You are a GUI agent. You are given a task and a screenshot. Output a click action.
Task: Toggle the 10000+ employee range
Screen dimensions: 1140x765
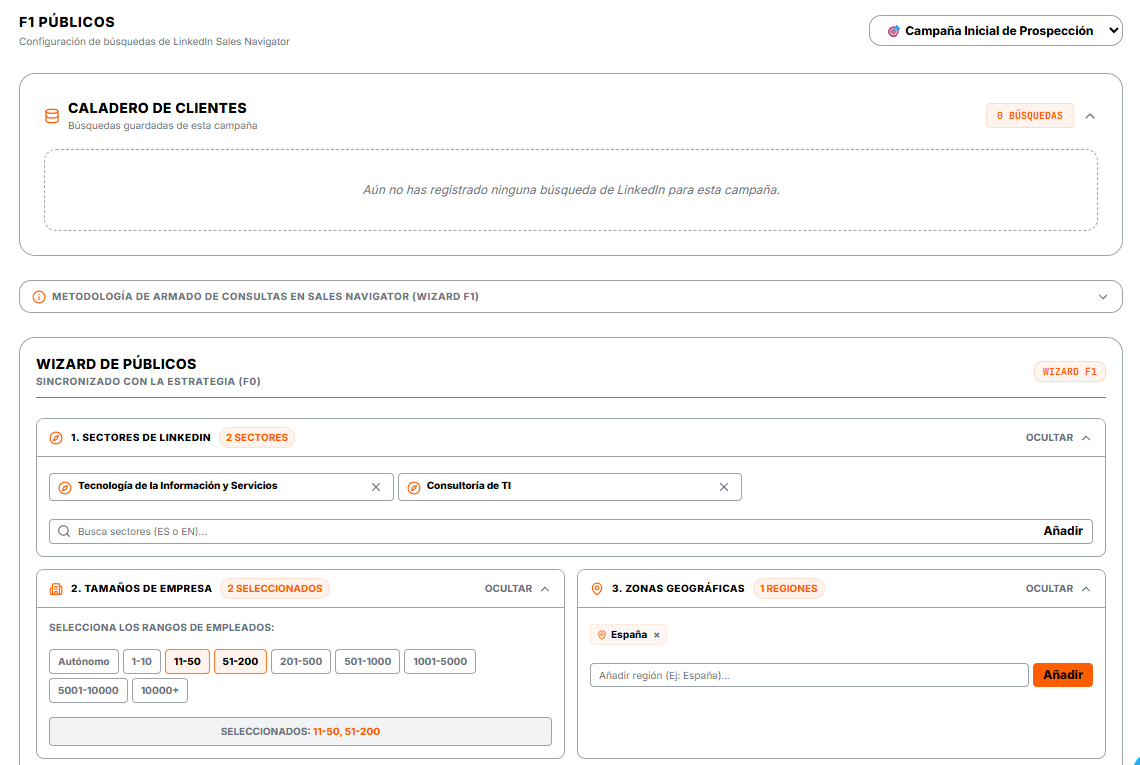coord(160,691)
